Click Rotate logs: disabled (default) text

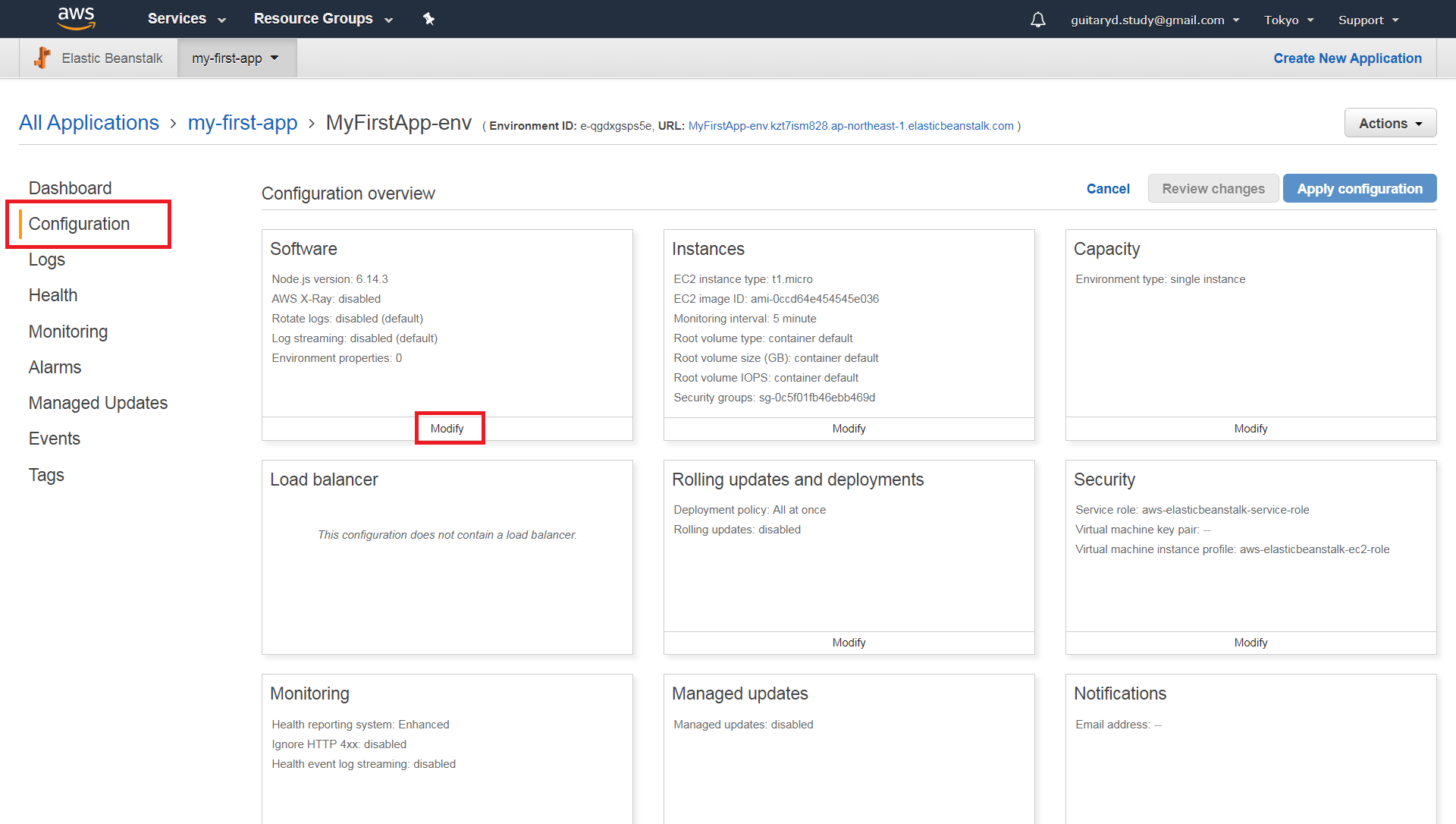(x=347, y=319)
